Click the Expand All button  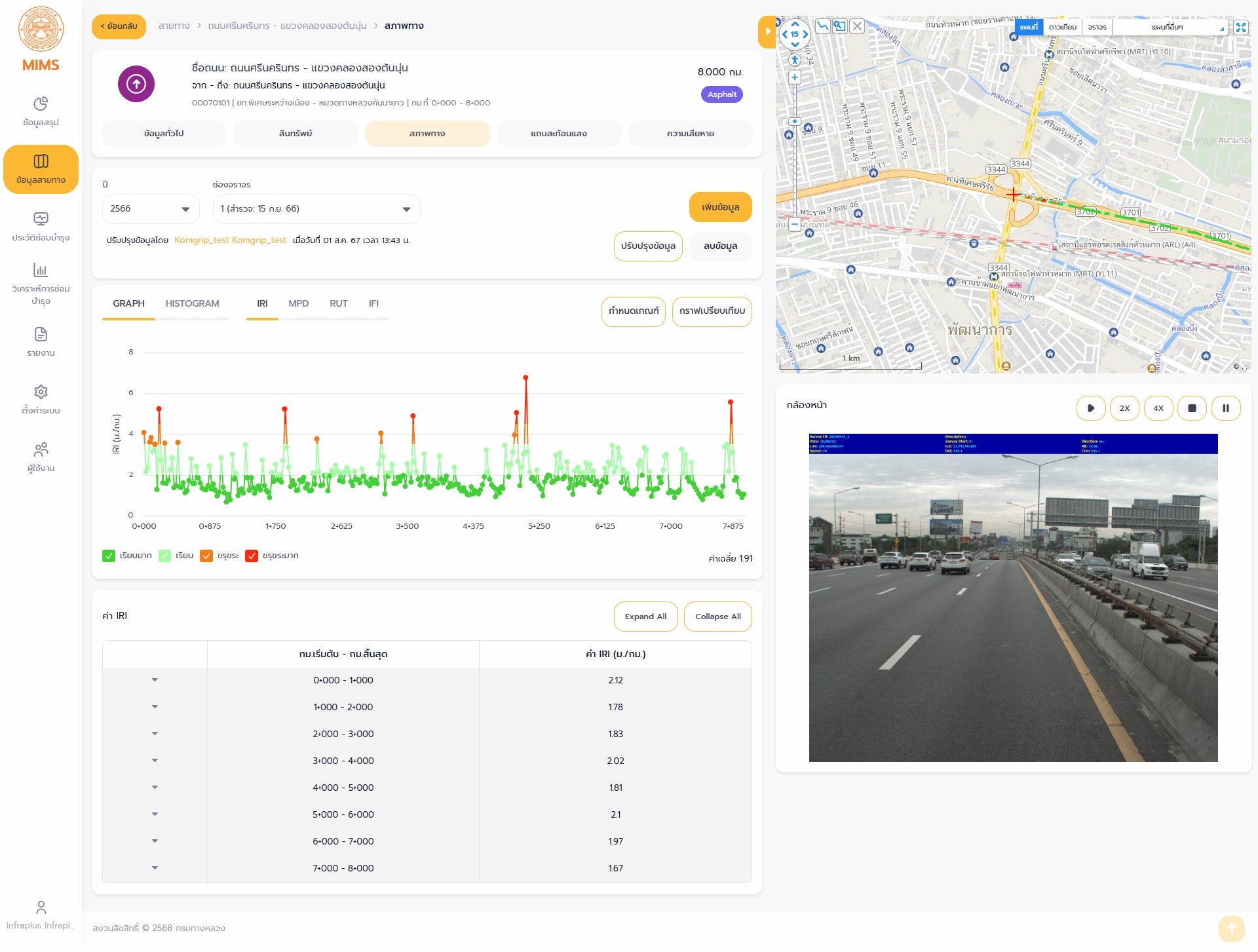pos(645,617)
